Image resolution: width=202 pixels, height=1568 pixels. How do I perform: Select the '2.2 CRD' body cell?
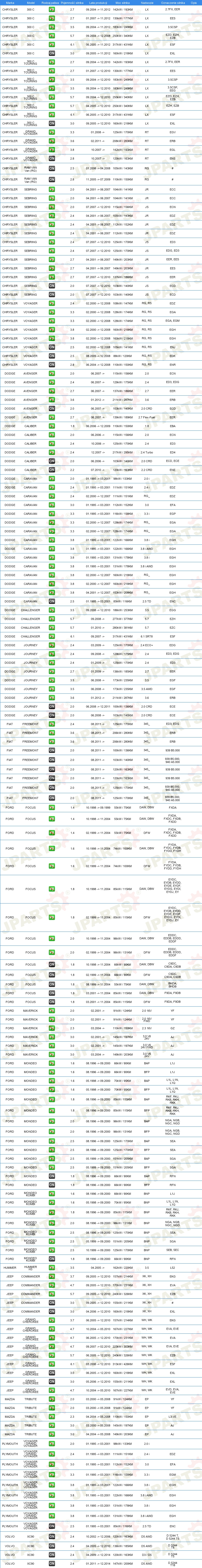click(x=146, y=470)
